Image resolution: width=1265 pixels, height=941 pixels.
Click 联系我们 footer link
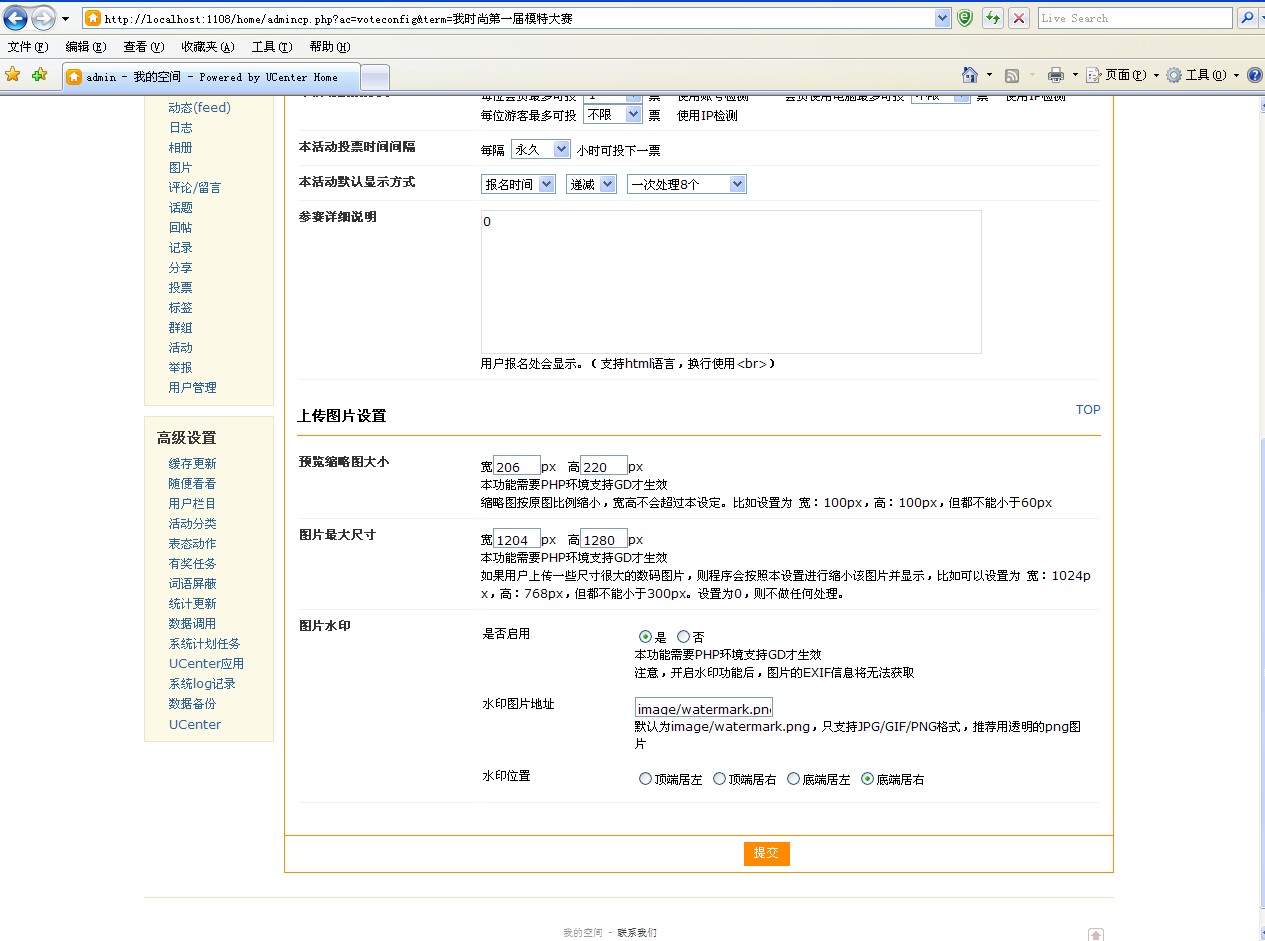click(637, 933)
